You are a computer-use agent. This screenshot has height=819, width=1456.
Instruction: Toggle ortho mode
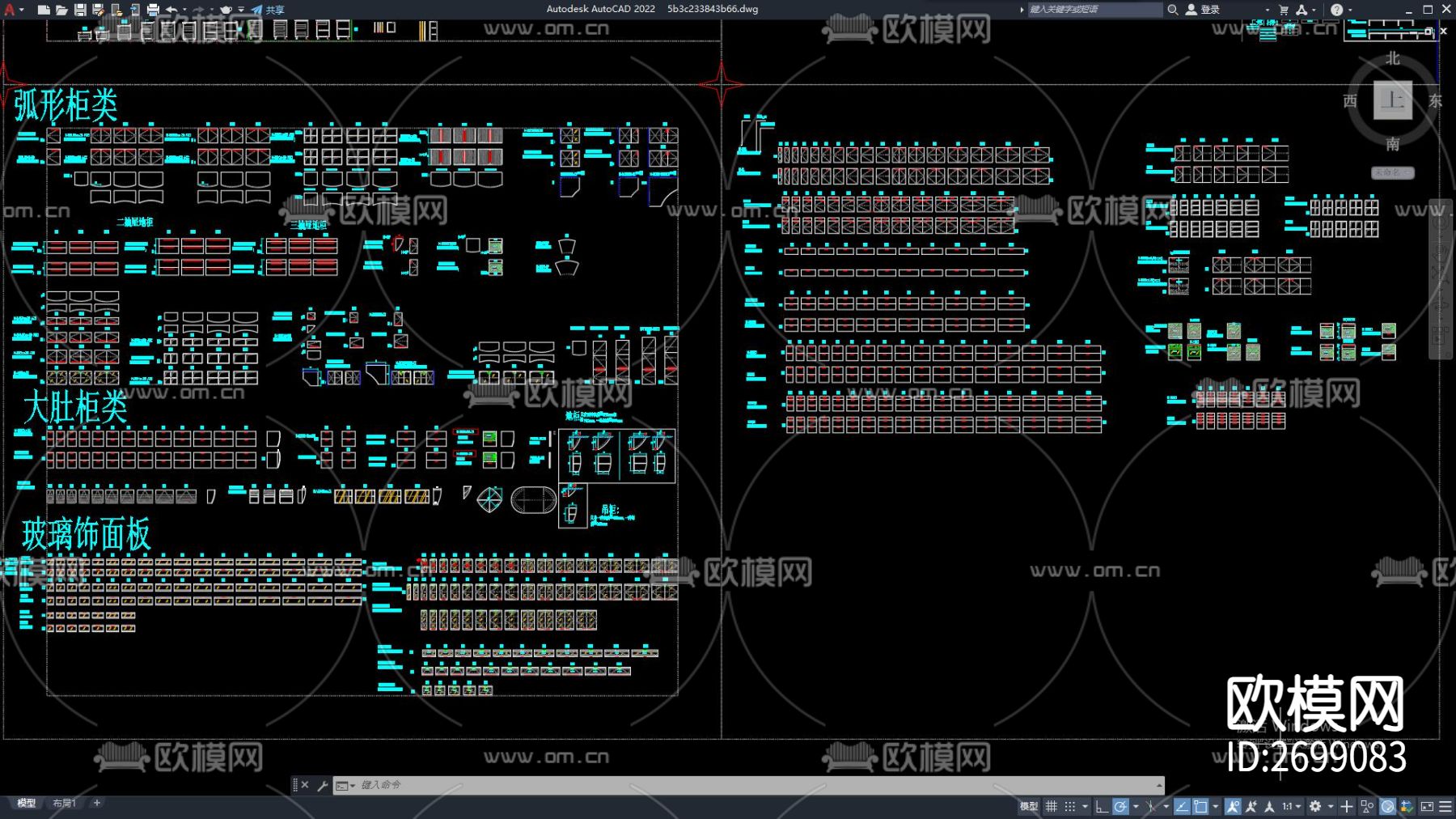[x=1102, y=806]
